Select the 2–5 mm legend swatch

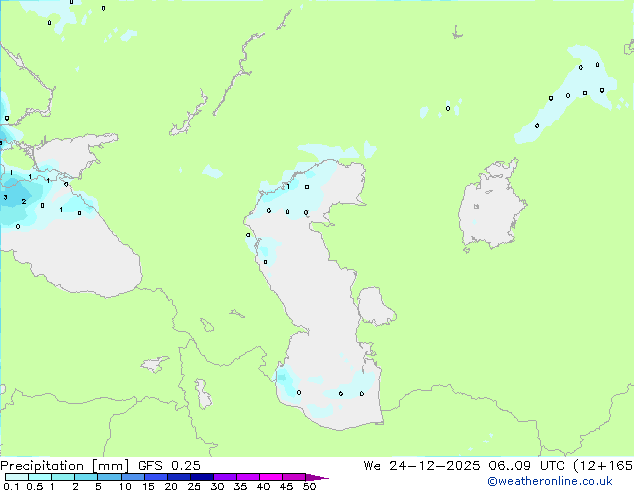point(86,477)
